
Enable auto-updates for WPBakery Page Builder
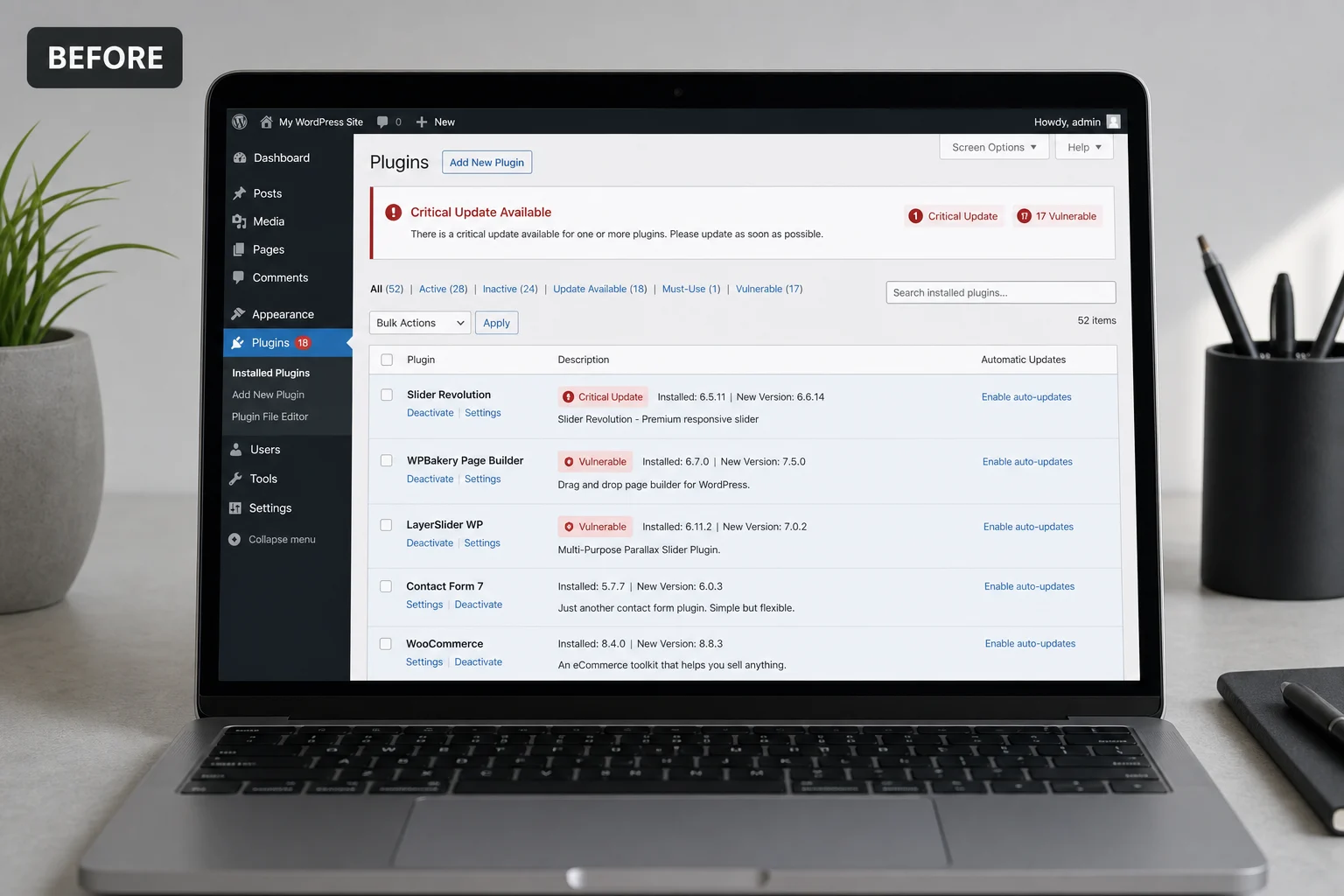tap(1027, 462)
